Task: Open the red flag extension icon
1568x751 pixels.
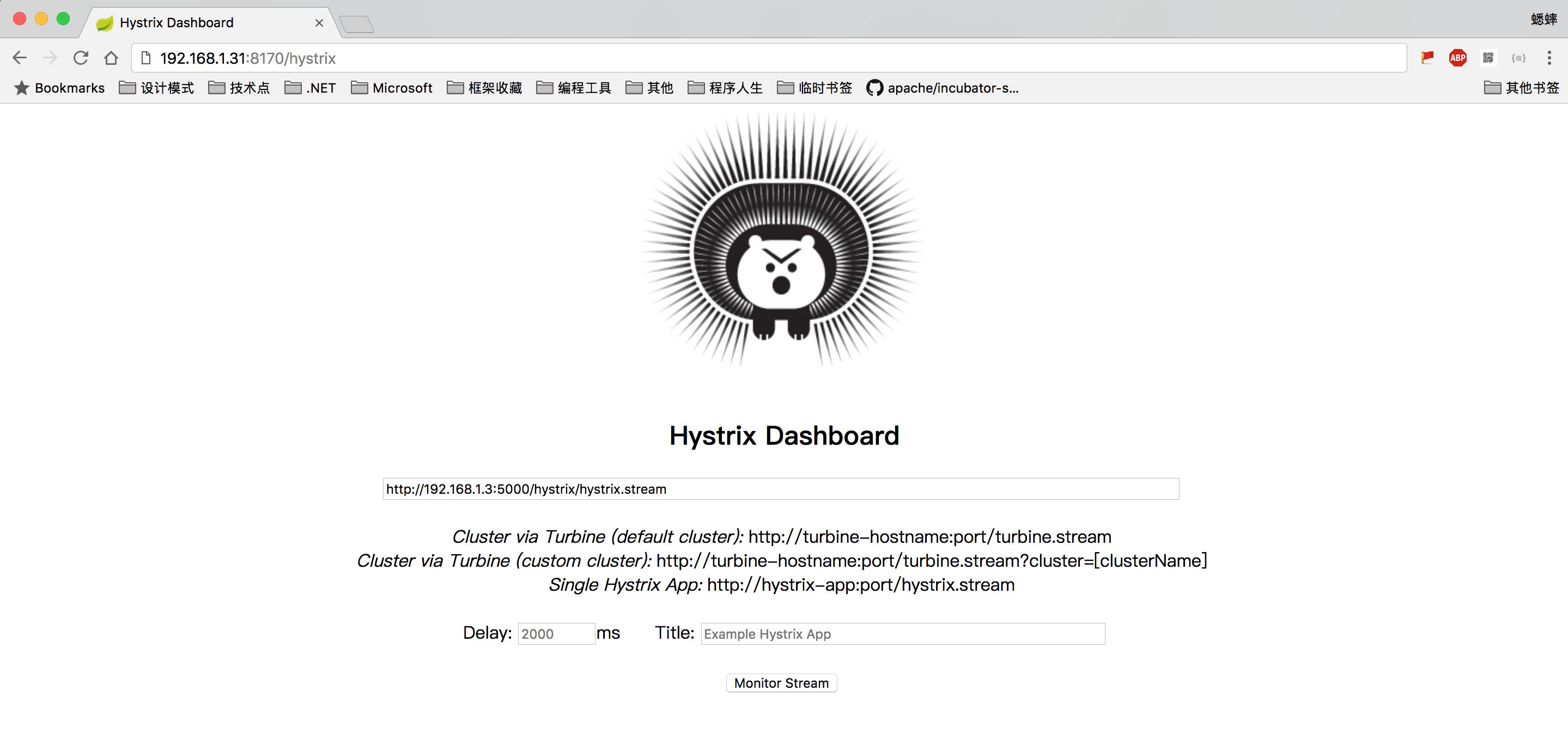Action: tap(1427, 58)
